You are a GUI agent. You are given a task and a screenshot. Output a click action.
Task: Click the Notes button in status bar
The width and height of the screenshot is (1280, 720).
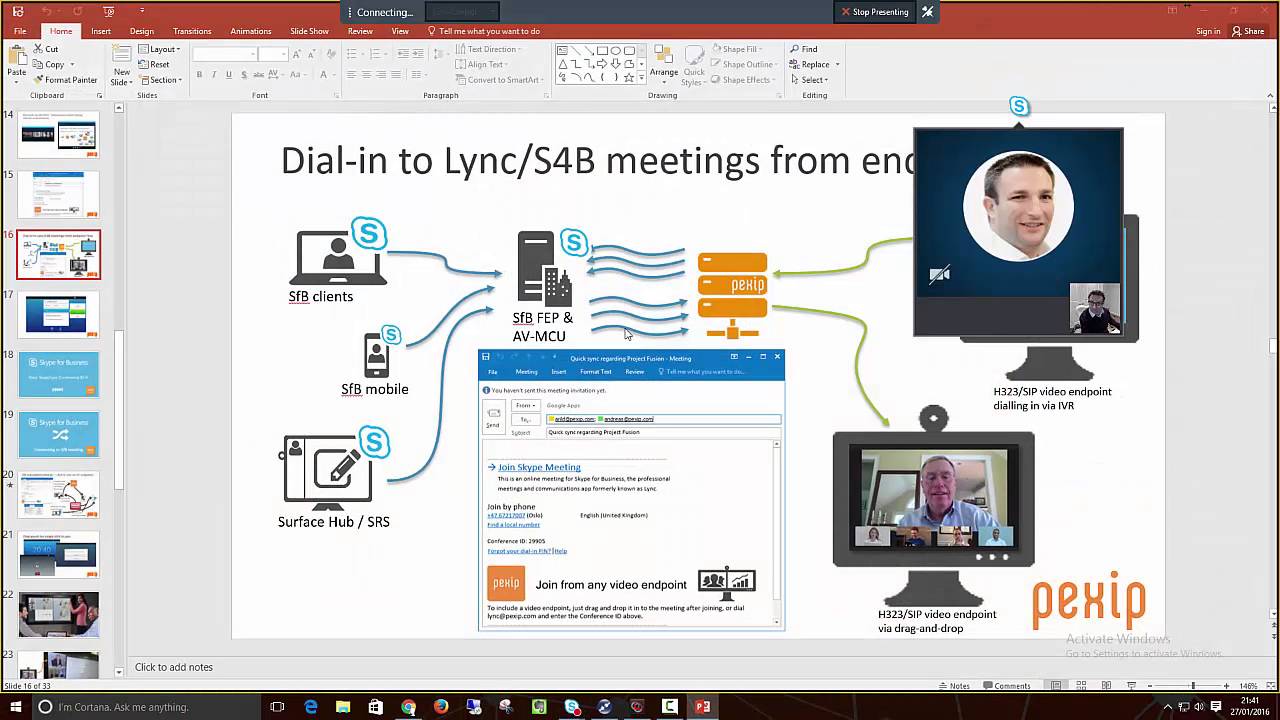point(954,686)
